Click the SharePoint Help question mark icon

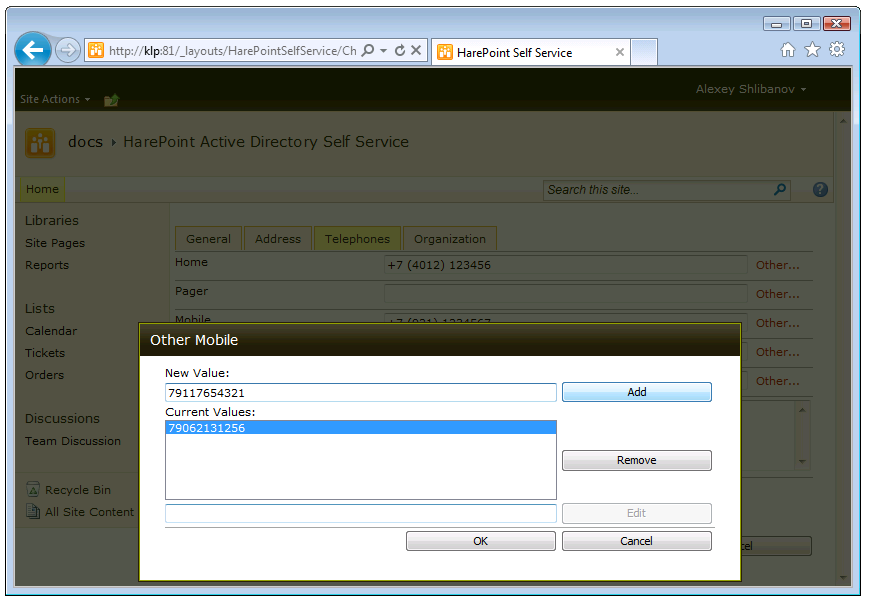click(820, 189)
